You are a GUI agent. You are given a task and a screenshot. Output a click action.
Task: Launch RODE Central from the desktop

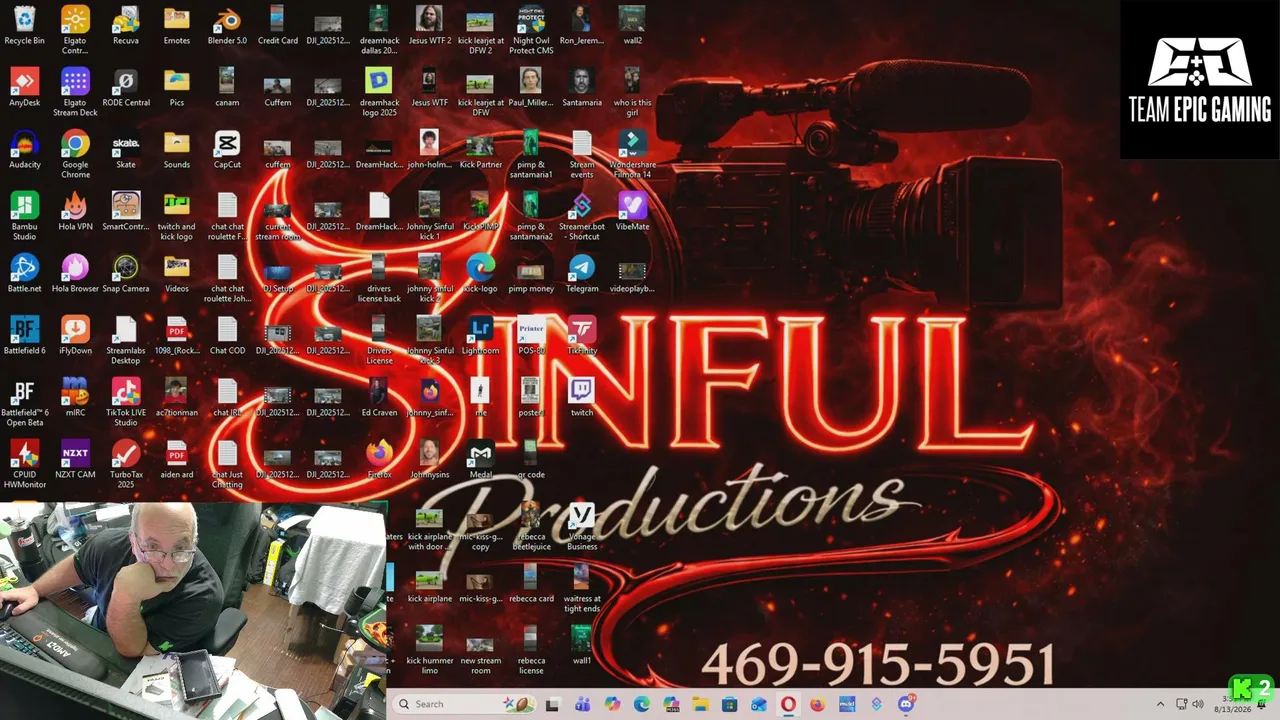125,88
